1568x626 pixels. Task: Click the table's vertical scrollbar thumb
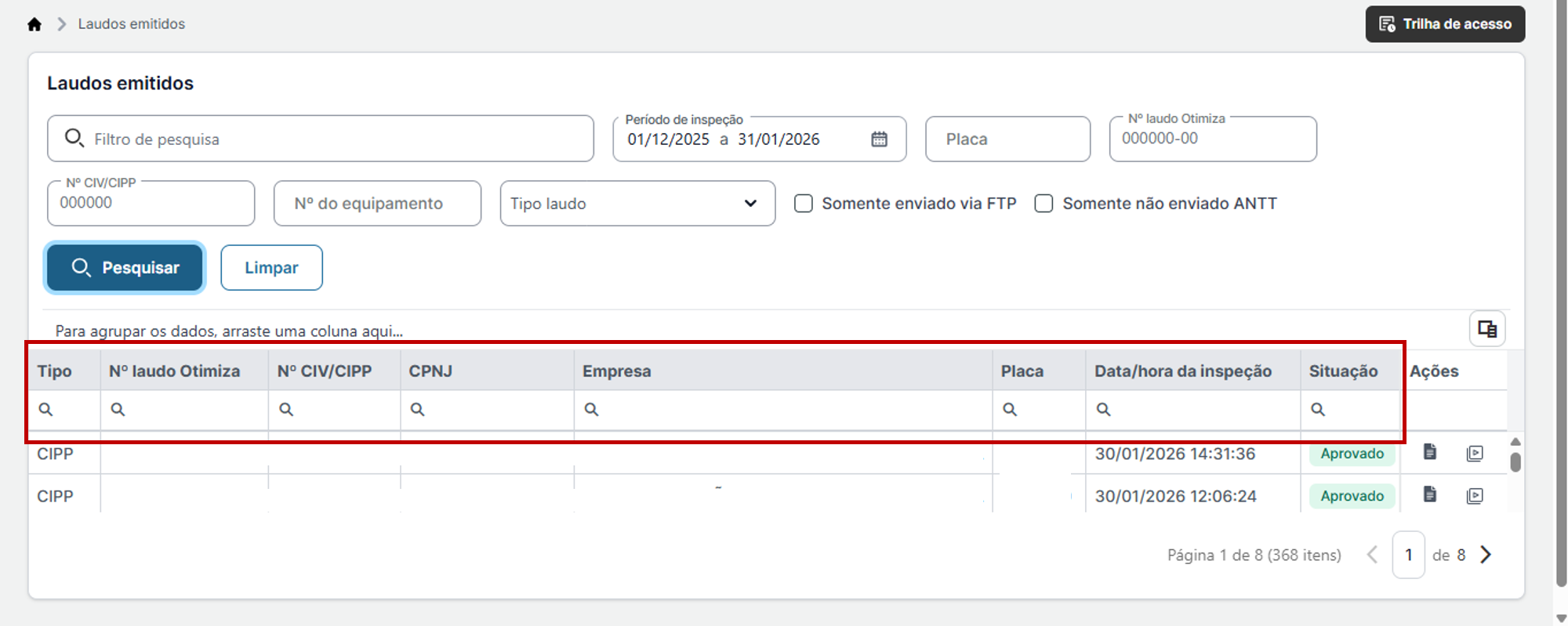click(x=1515, y=462)
